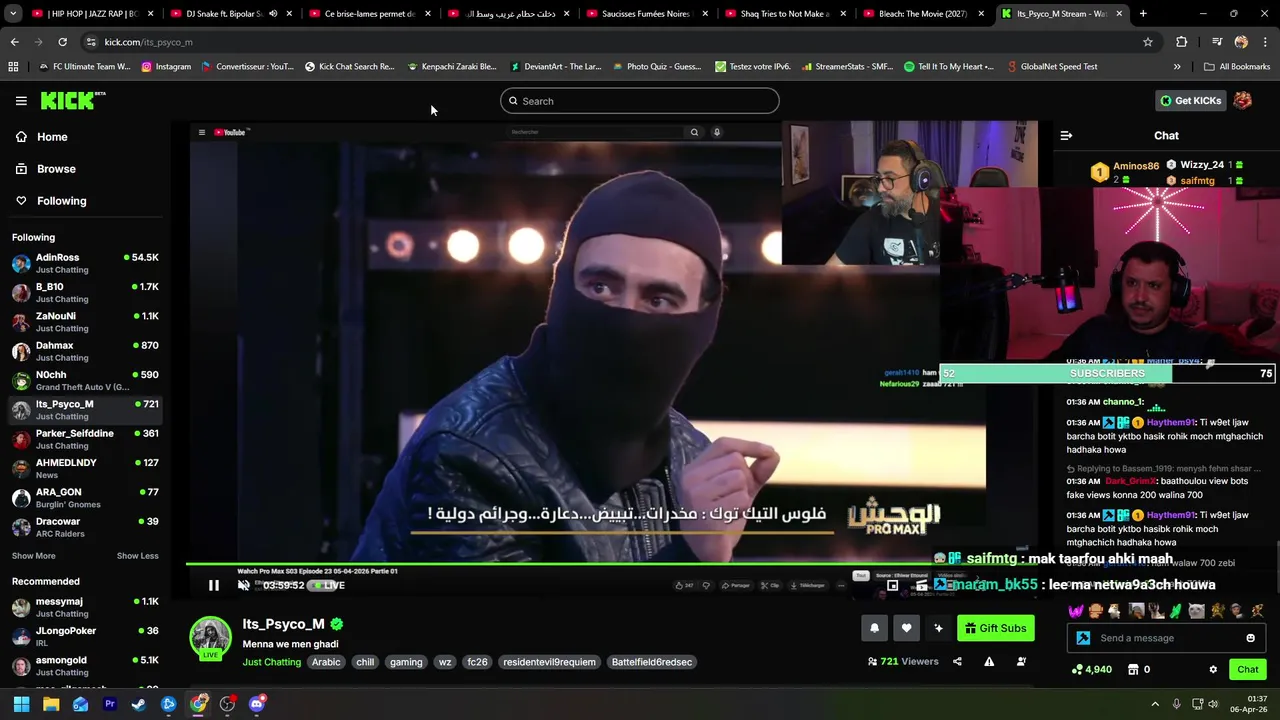This screenshot has width=1280, height=720.
Task: Open asmongold recommended channel
Action: [x=85, y=666]
